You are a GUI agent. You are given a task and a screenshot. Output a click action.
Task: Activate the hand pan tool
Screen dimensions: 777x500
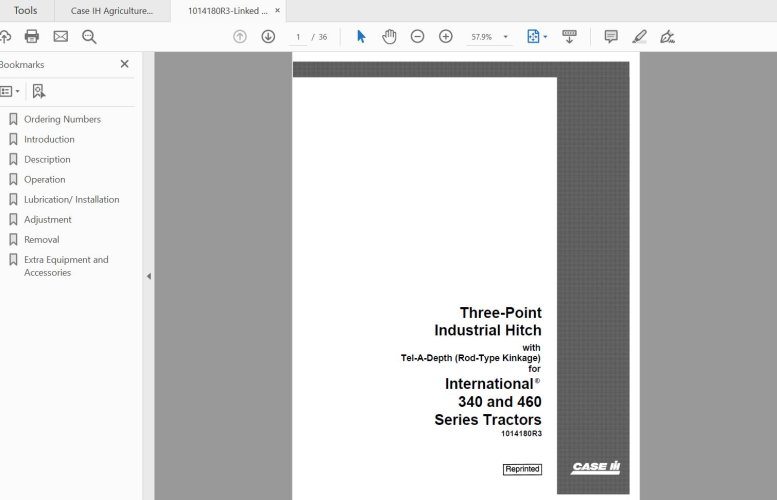[389, 37]
